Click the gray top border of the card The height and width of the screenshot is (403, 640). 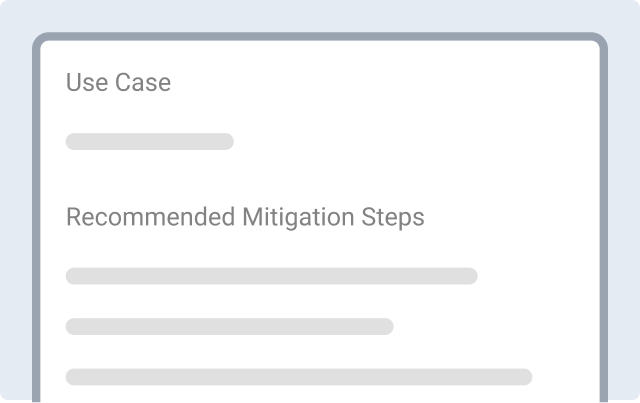click(320, 36)
